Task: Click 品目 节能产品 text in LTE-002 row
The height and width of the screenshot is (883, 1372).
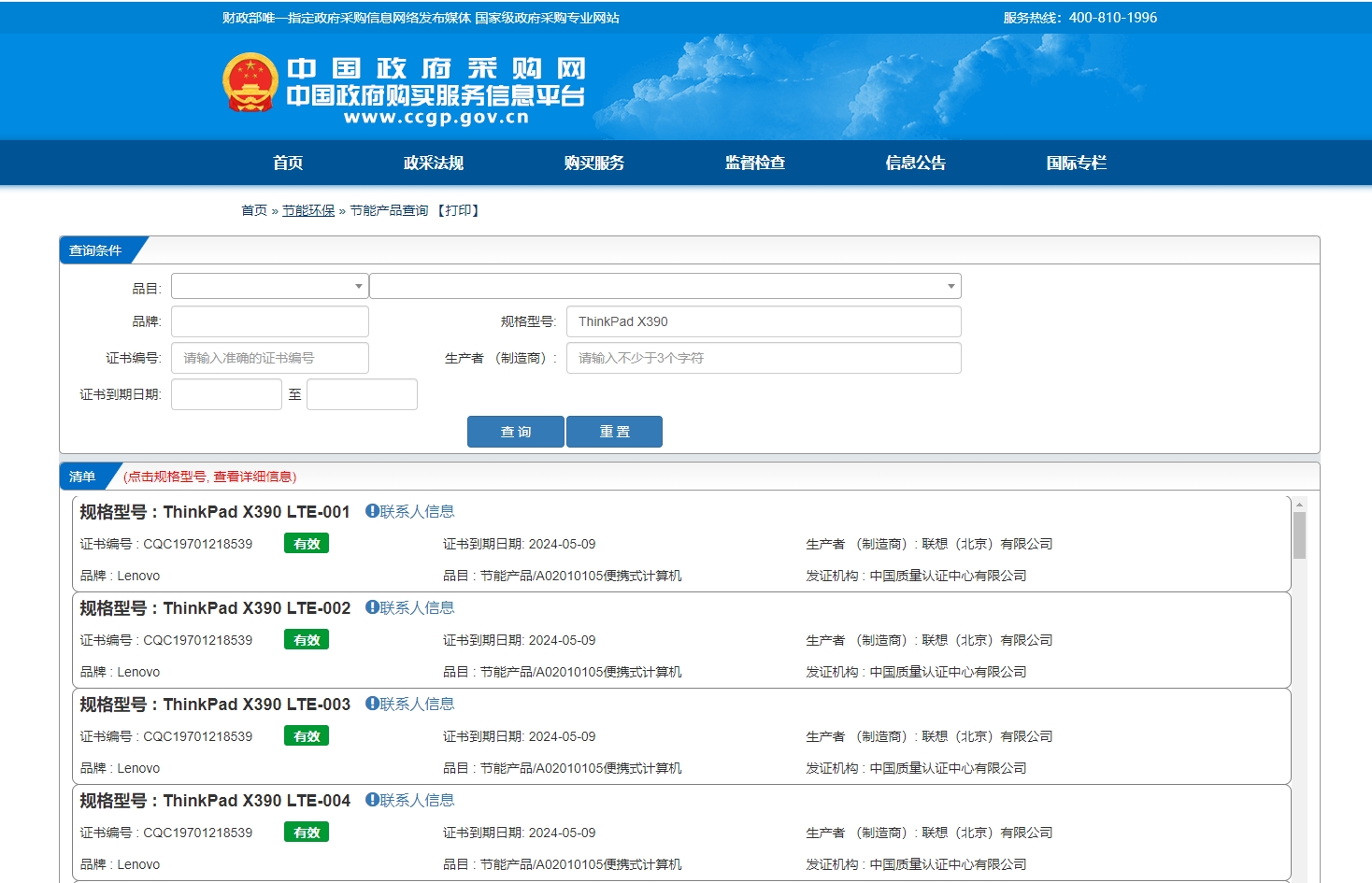Action: click(x=563, y=672)
